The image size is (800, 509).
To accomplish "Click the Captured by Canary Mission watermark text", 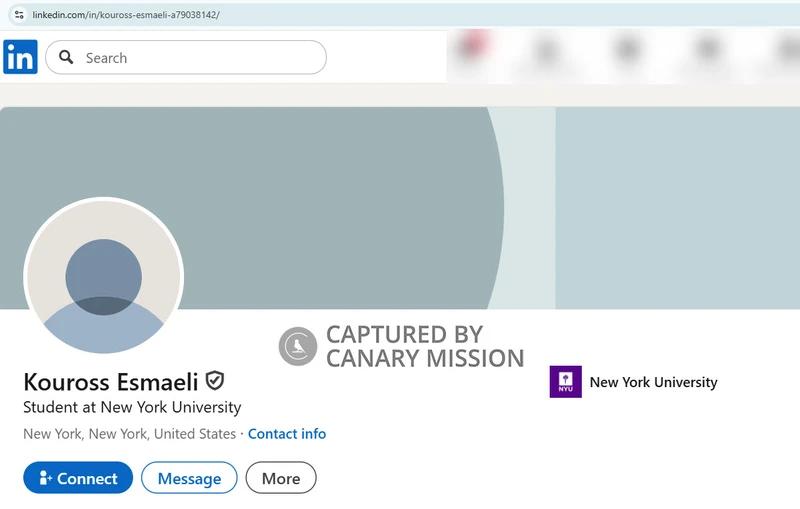I will point(424,346).
